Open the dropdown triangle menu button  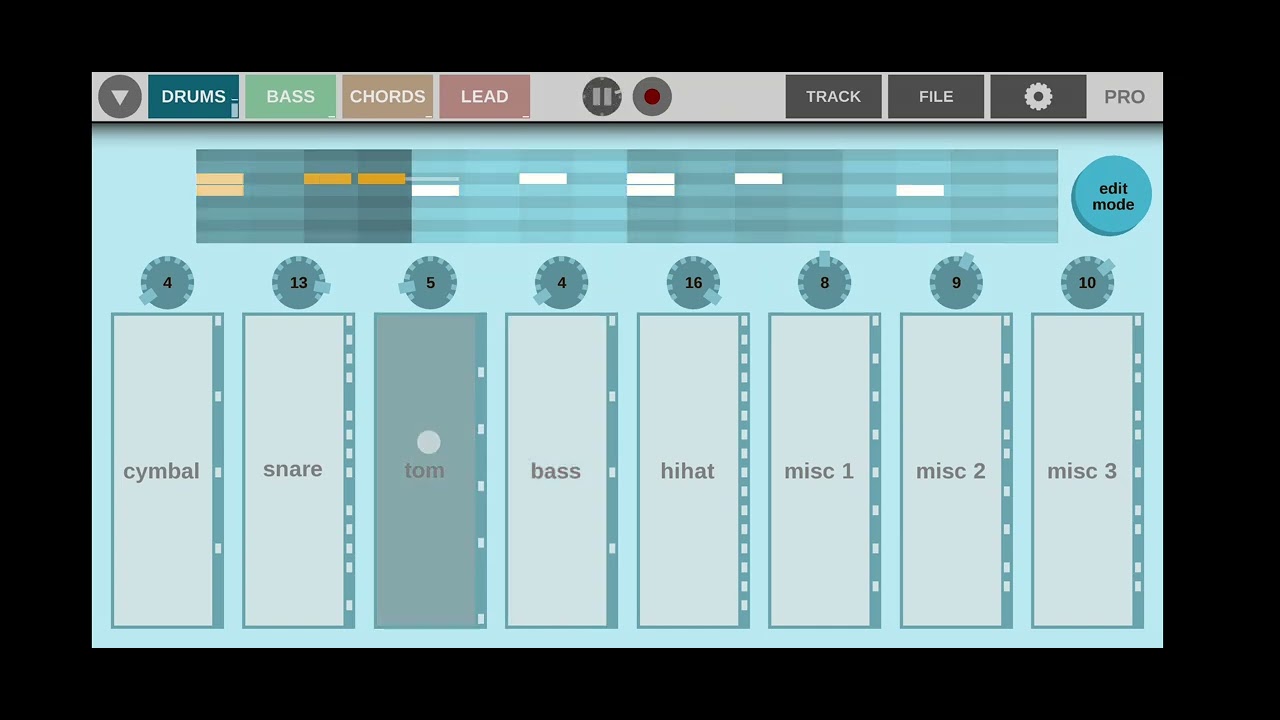(x=120, y=97)
